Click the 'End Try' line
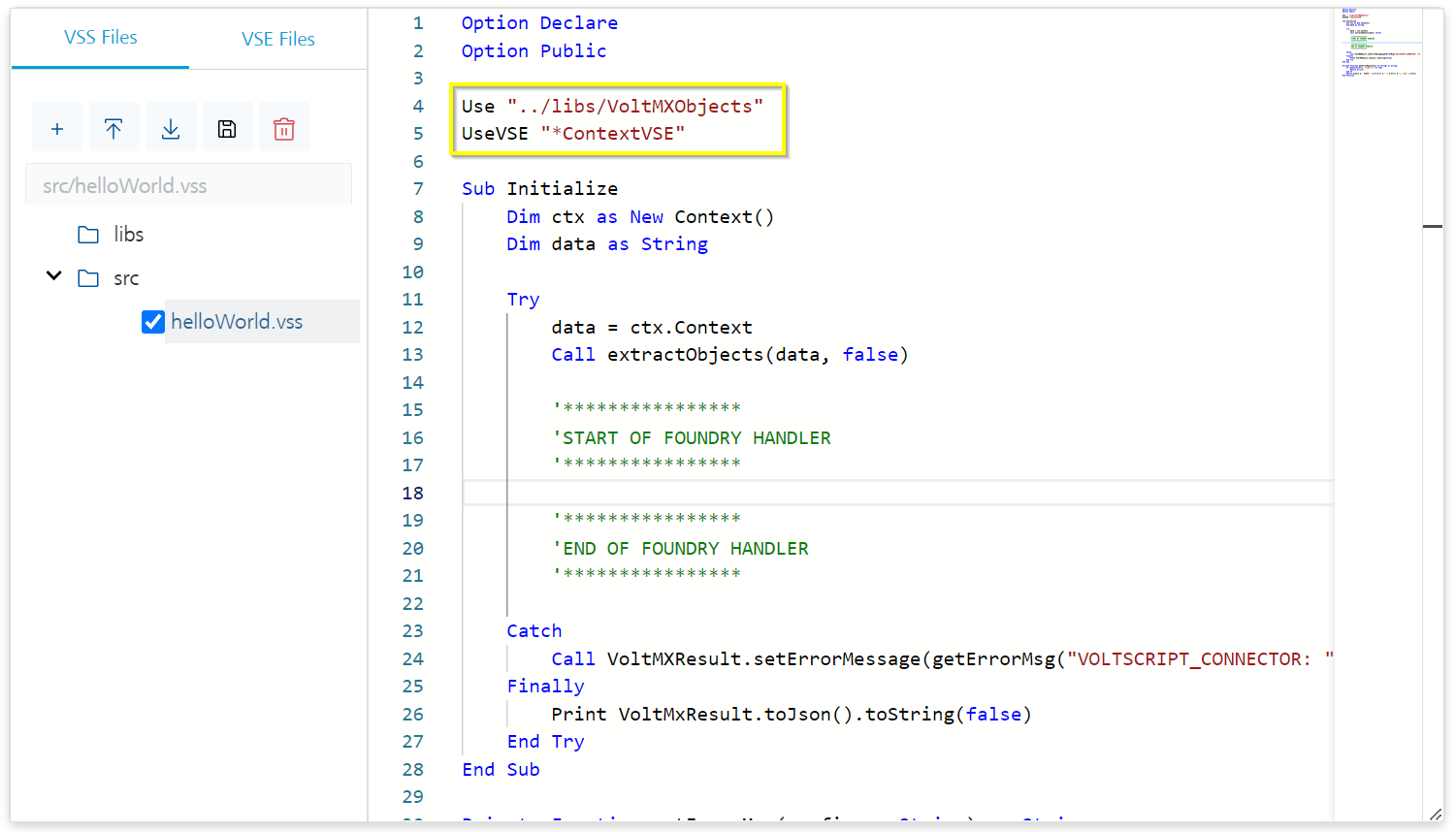The width and height of the screenshot is (1456, 832). click(545, 742)
